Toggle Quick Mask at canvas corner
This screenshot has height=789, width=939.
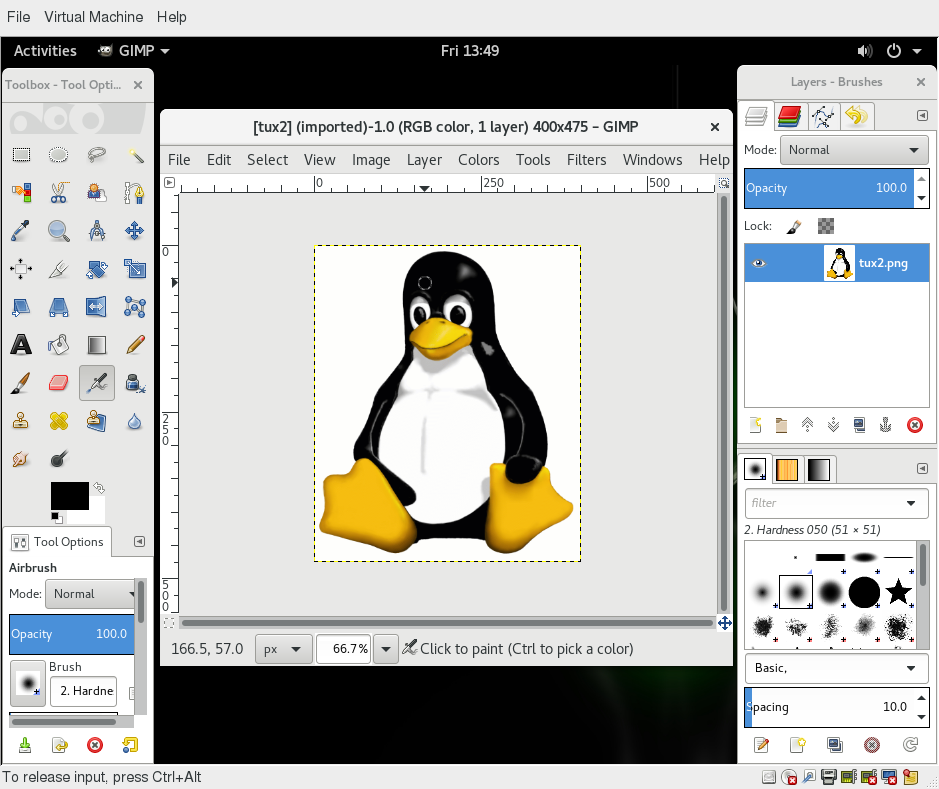tap(169, 623)
